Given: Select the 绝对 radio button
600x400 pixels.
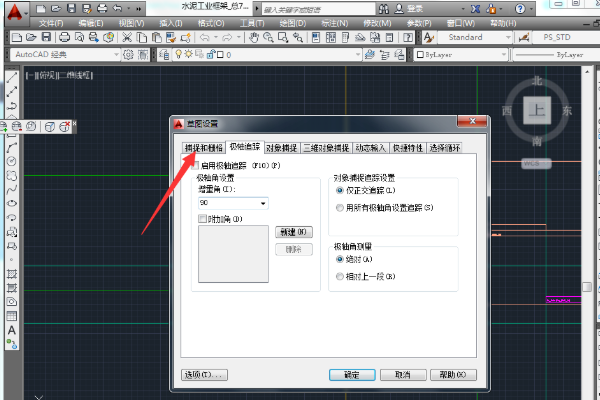Looking at the screenshot, I should pyautogui.click(x=339, y=259).
